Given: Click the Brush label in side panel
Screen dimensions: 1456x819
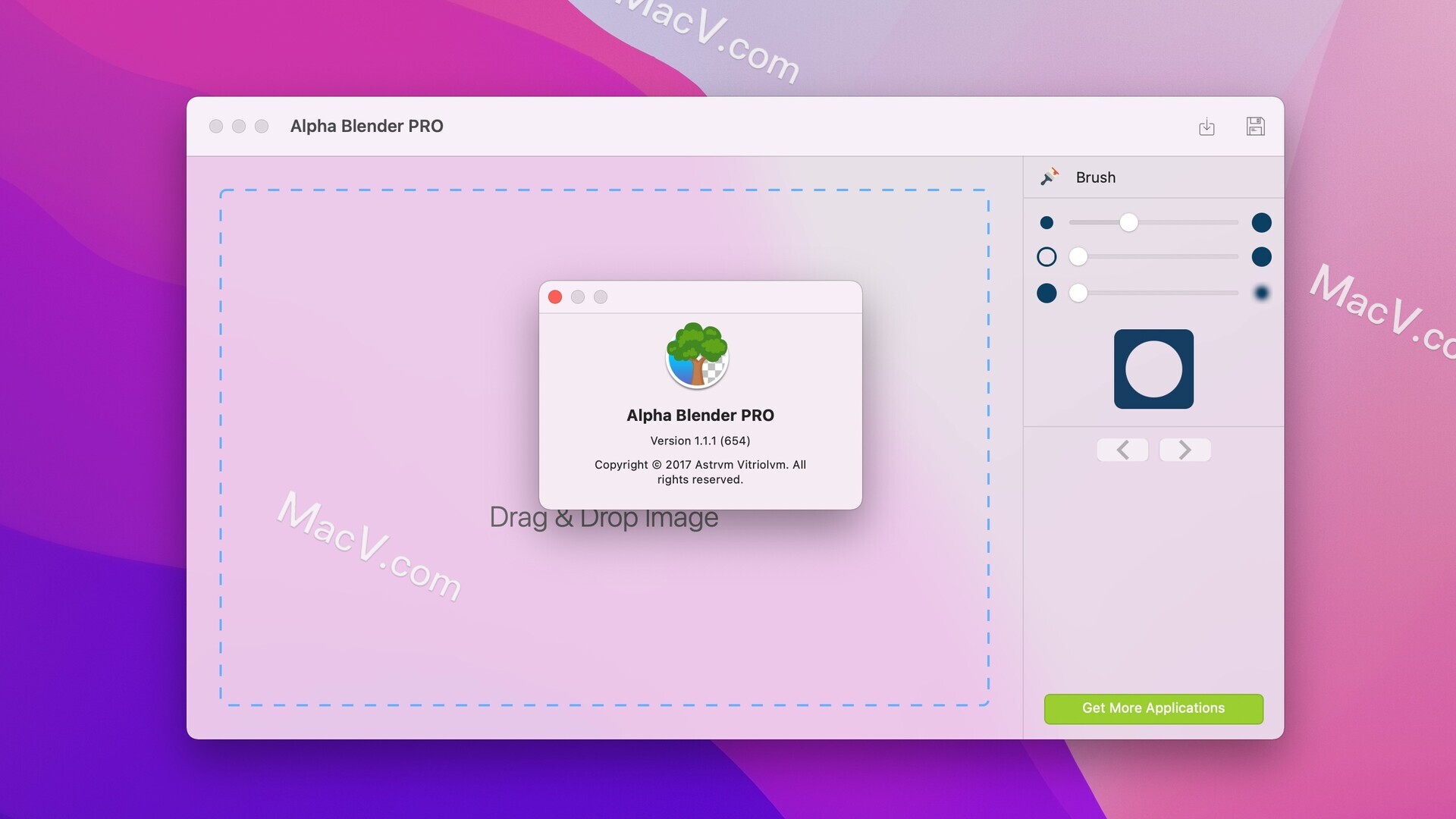Looking at the screenshot, I should 1096,177.
